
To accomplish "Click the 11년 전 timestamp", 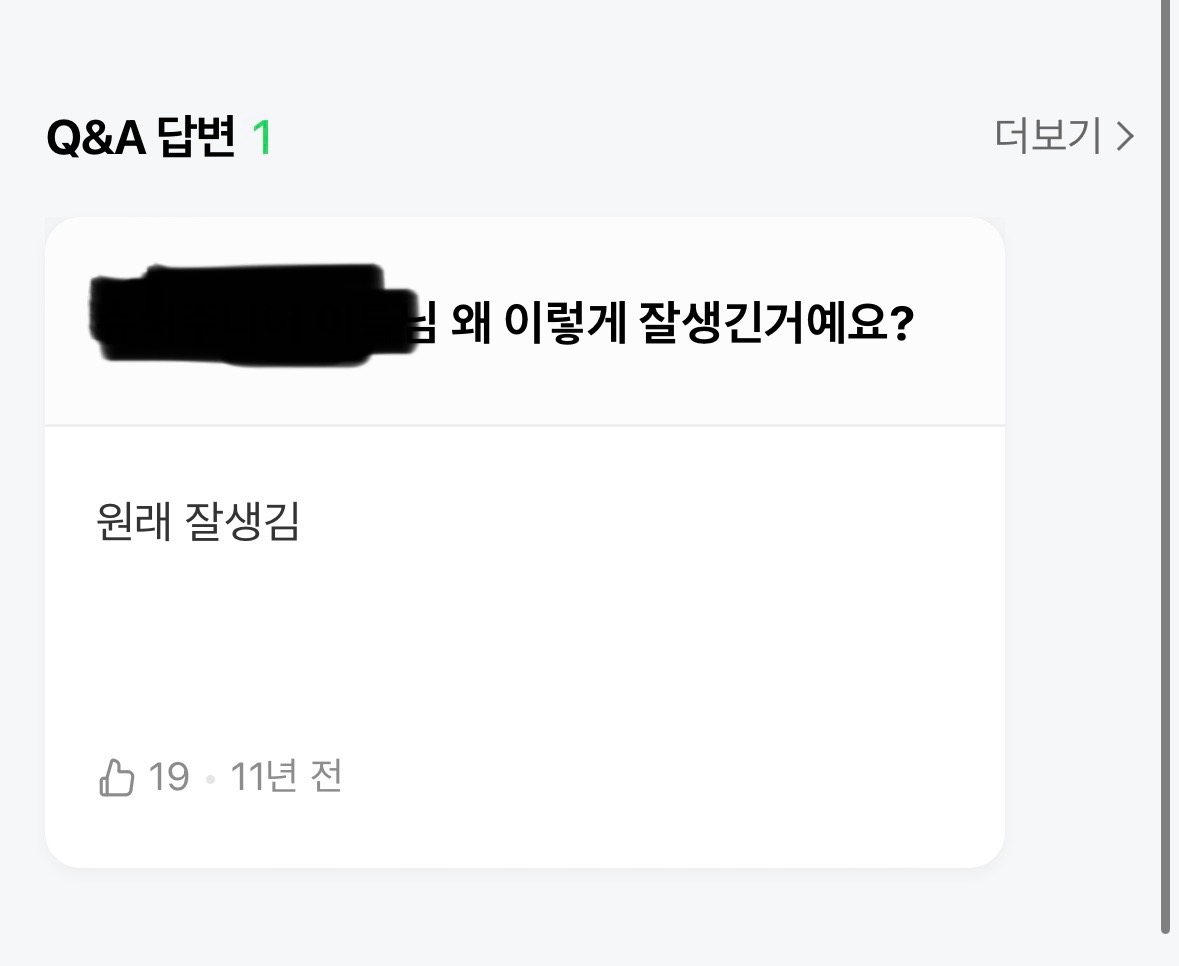I will coord(286,777).
